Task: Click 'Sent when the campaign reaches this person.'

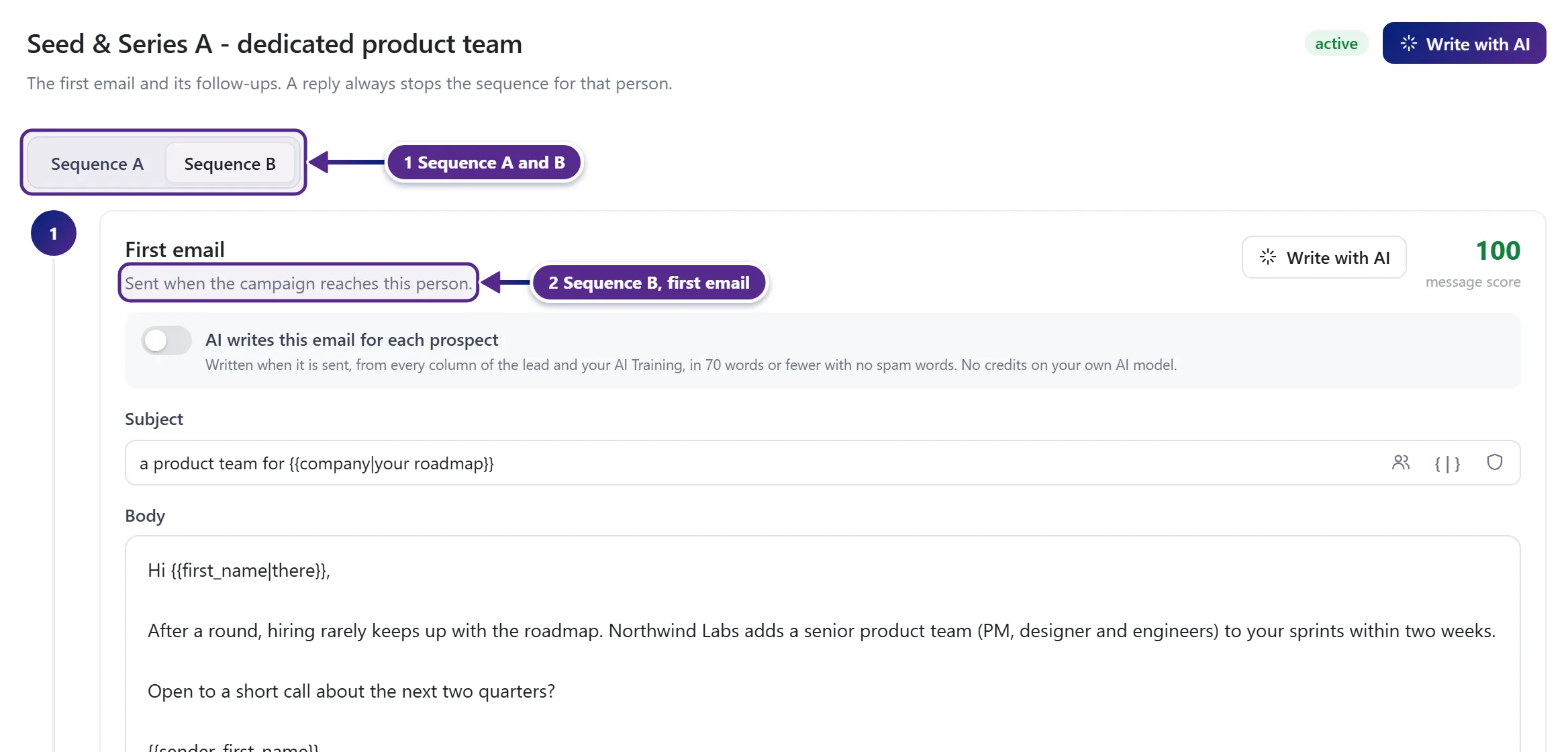Action: point(299,283)
